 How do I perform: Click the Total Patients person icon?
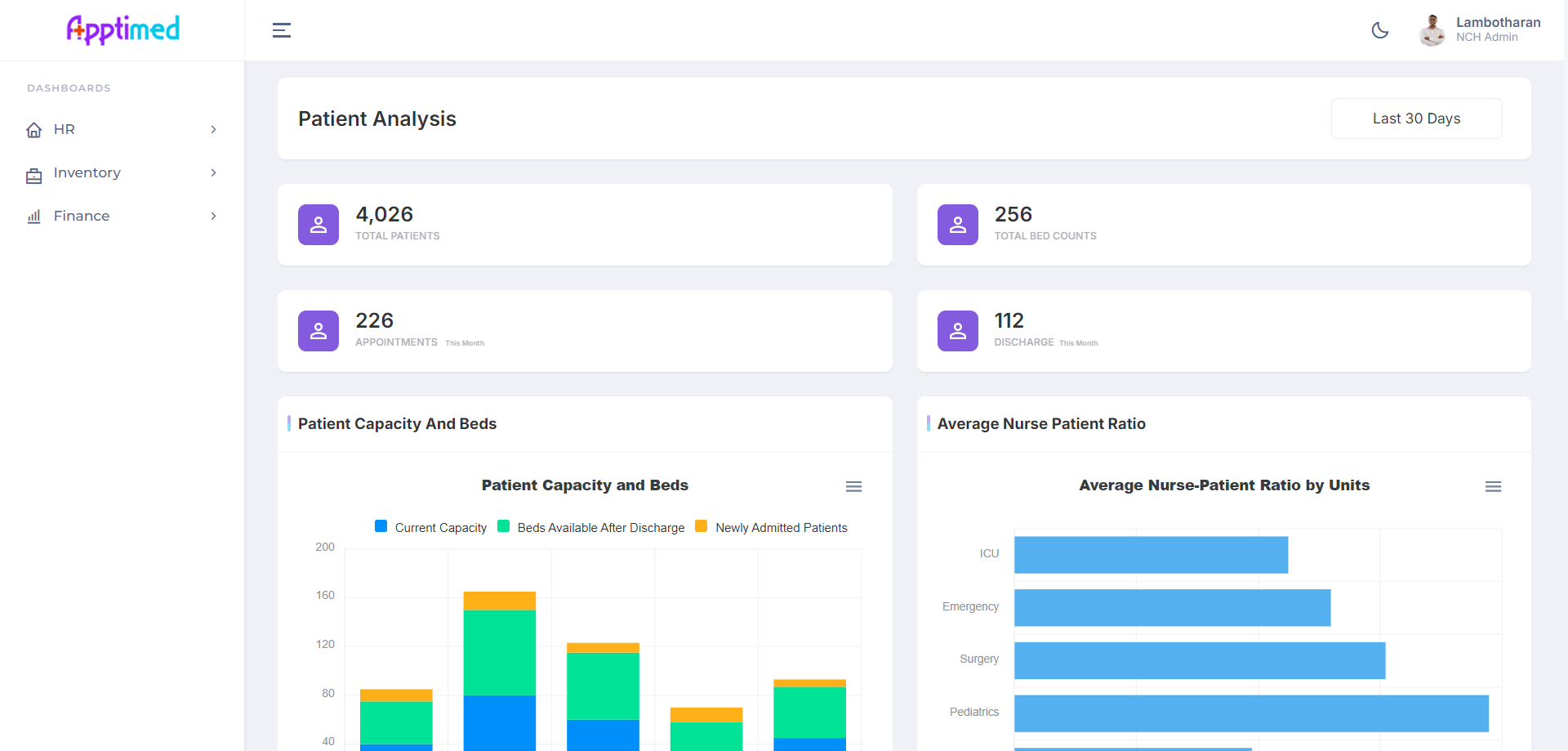tap(318, 225)
